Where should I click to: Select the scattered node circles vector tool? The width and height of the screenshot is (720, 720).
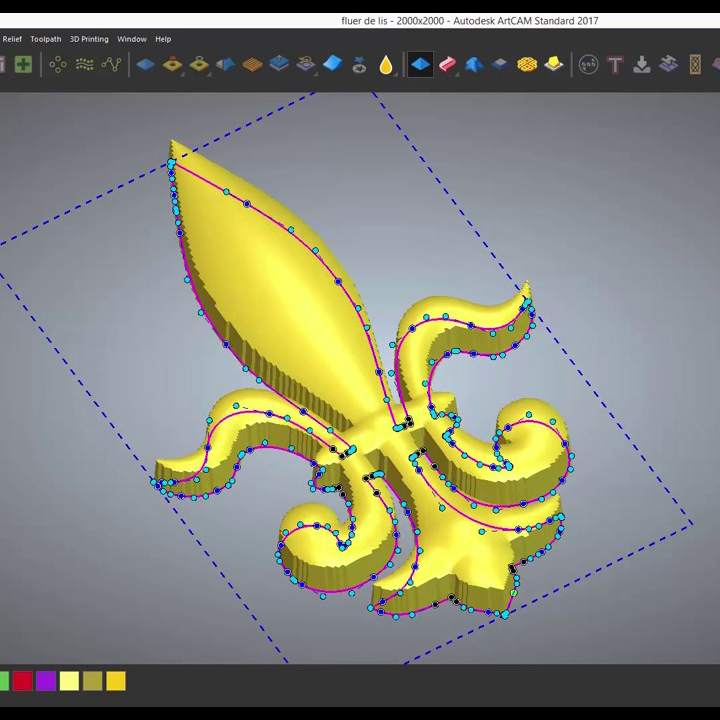(58, 65)
